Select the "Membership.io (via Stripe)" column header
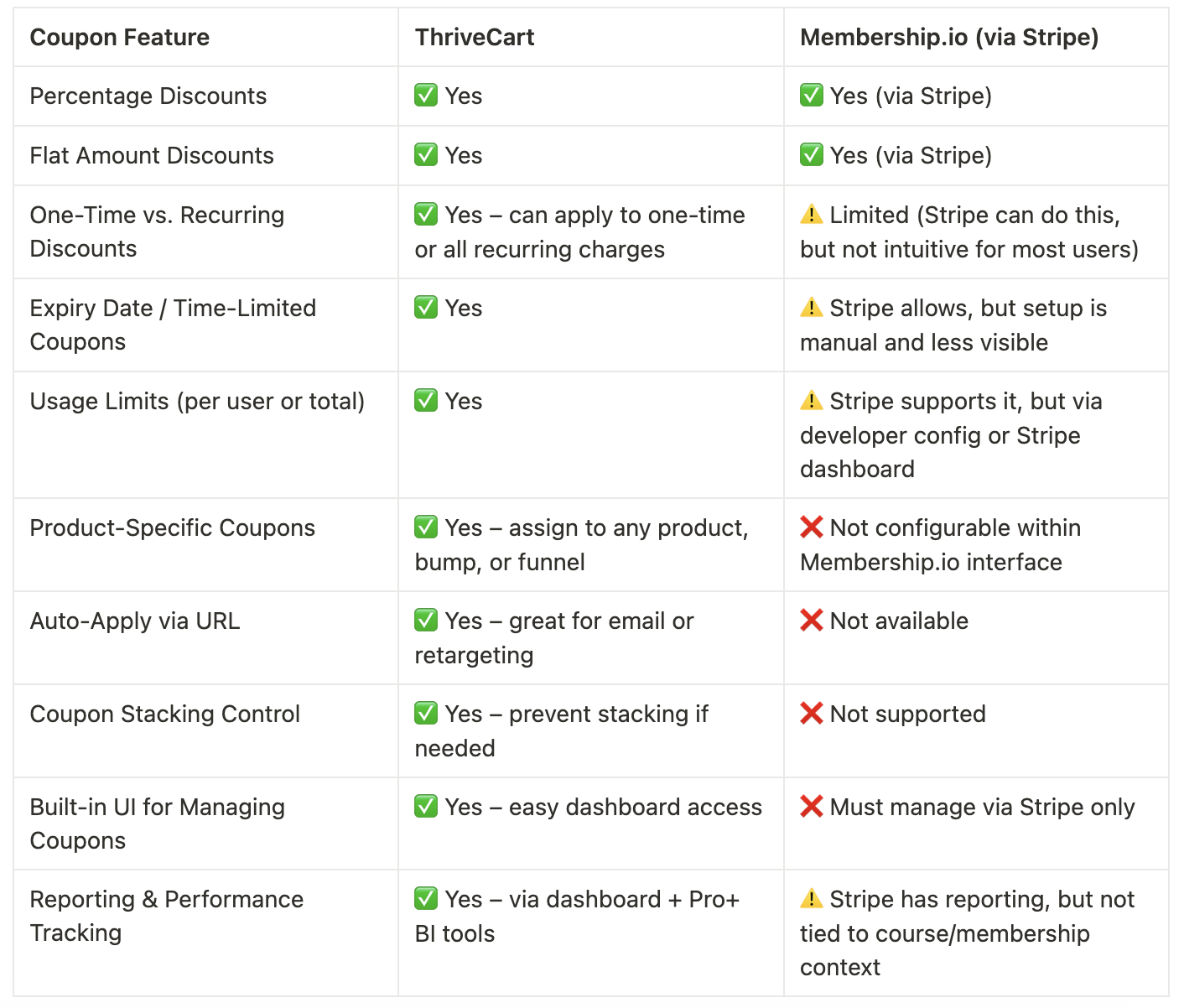Image resolution: width=1184 pixels, height=1008 pixels. pyautogui.click(x=949, y=38)
